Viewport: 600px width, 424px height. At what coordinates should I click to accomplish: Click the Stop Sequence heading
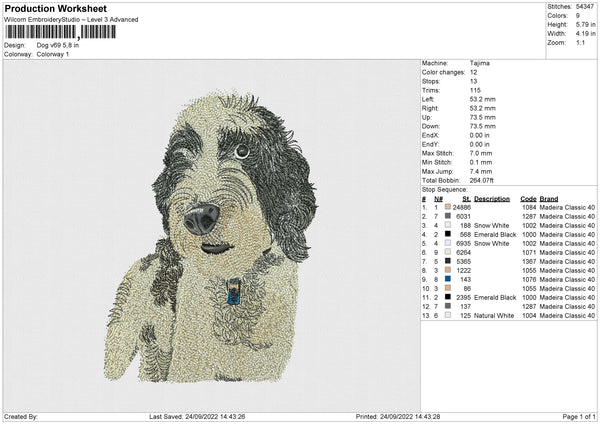point(445,190)
